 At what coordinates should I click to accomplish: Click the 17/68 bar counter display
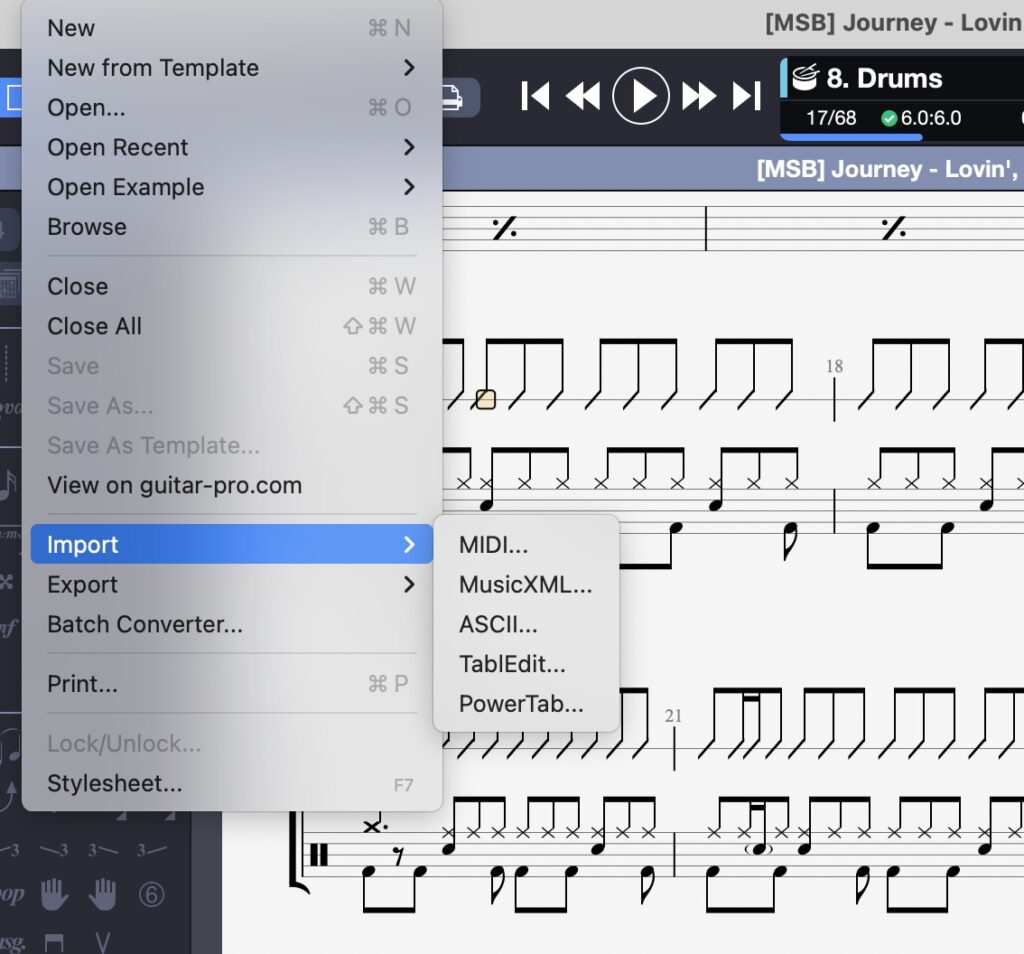pyautogui.click(x=831, y=117)
